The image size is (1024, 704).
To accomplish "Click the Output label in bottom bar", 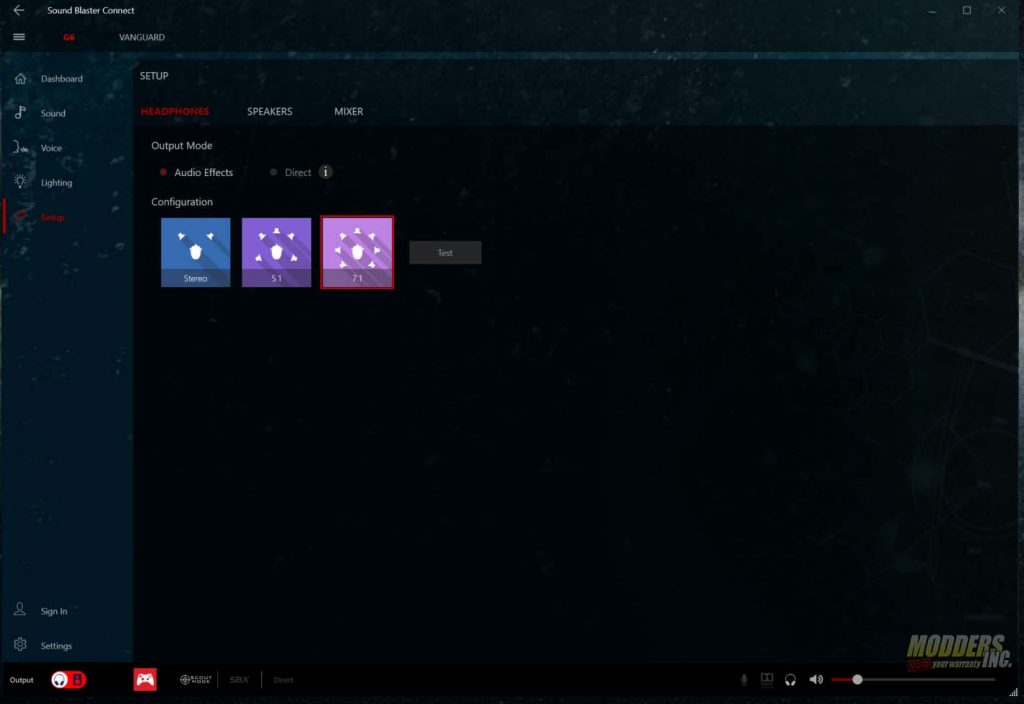I will pyautogui.click(x=22, y=680).
